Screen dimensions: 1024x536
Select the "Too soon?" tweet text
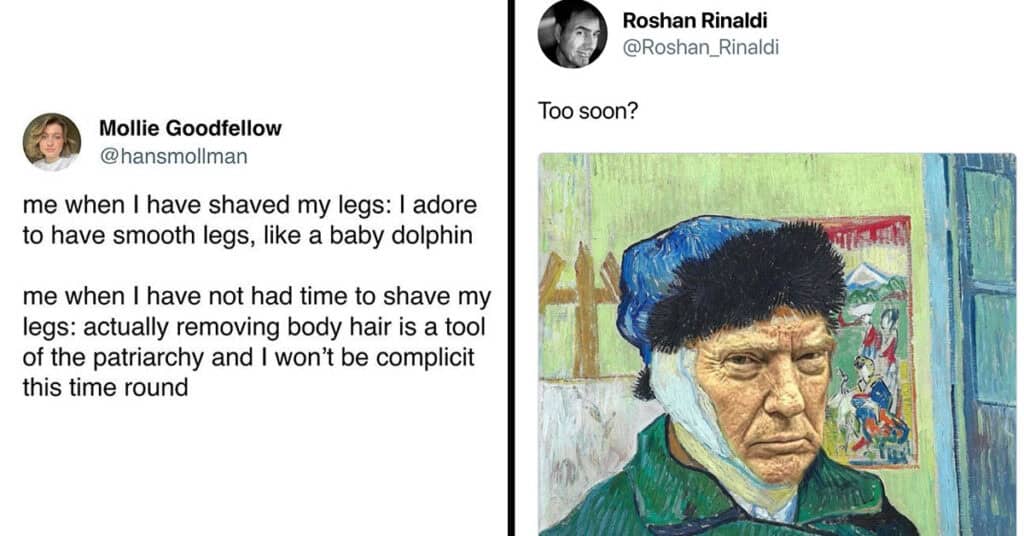coord(588,111)
